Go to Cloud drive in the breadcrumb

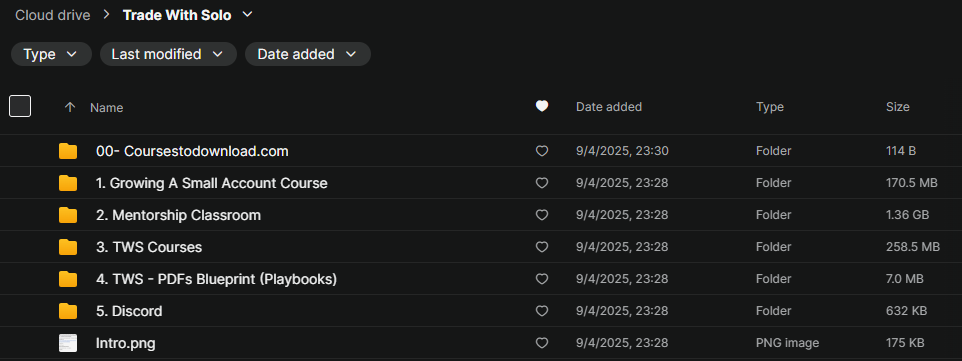click(x=53, y=15)
